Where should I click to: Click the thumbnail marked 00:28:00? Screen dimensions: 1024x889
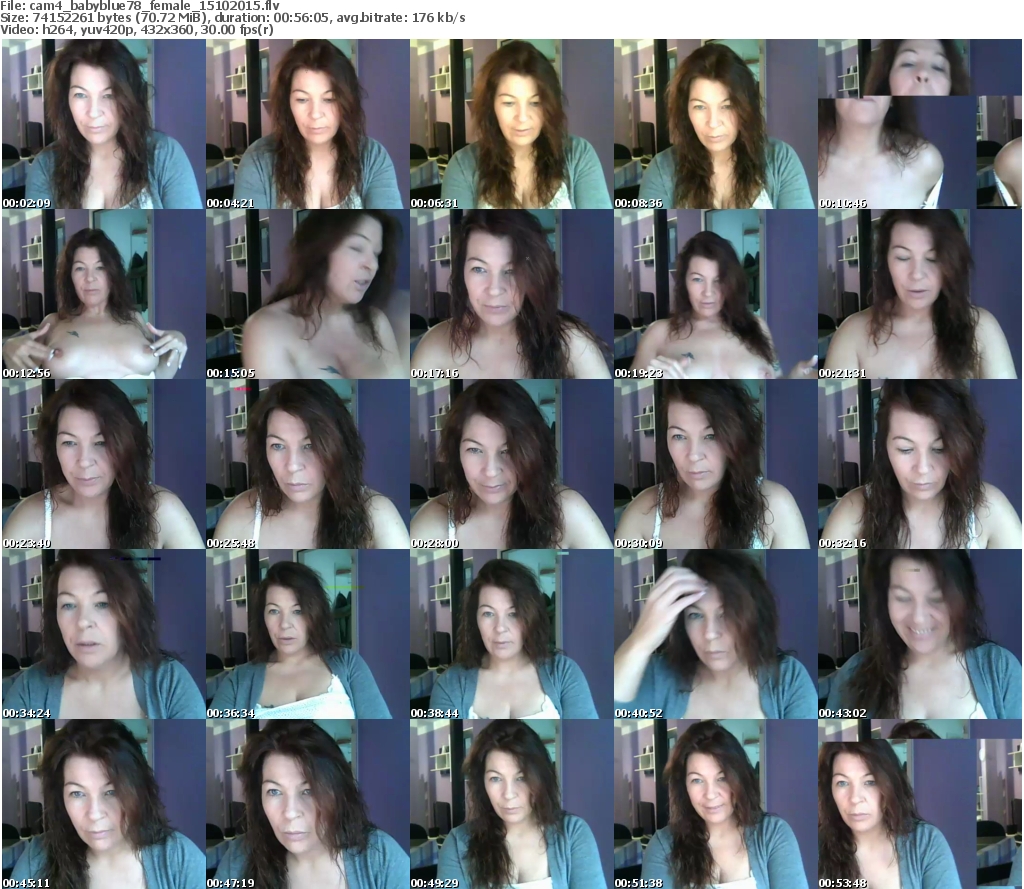pos(511,464)
